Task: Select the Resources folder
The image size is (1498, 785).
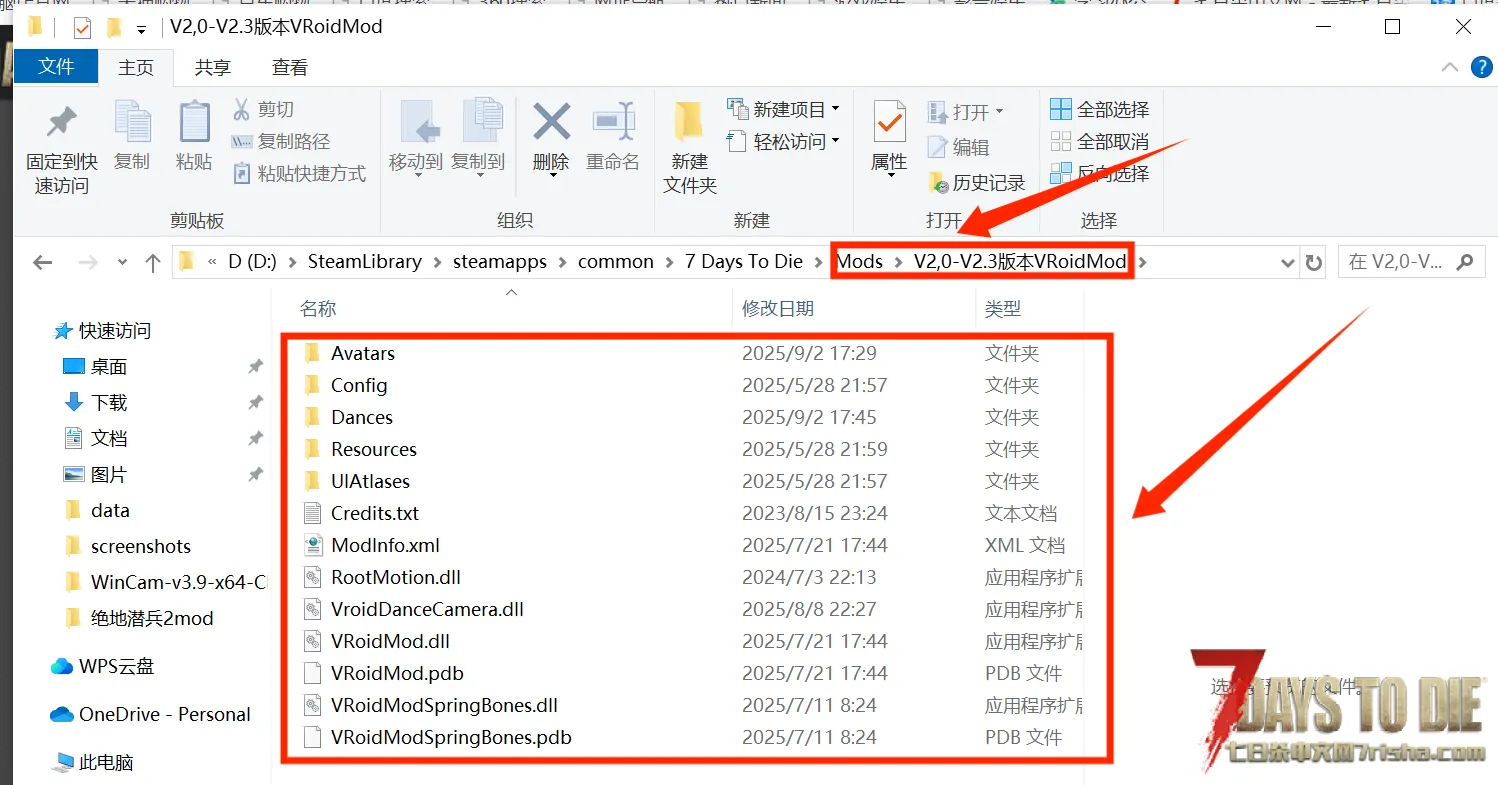Action: [374, 449]
